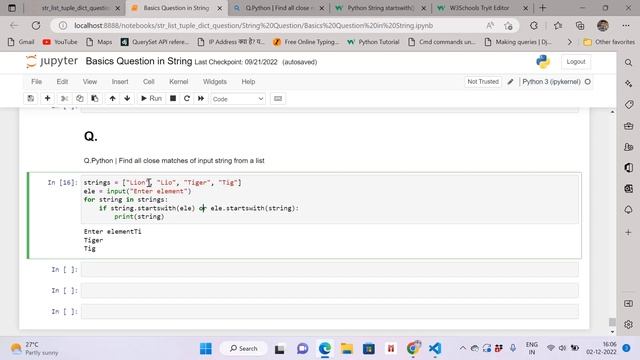
Task: Go back with browser back arrow
Action: pyautogui.click(x=14, y=25)
